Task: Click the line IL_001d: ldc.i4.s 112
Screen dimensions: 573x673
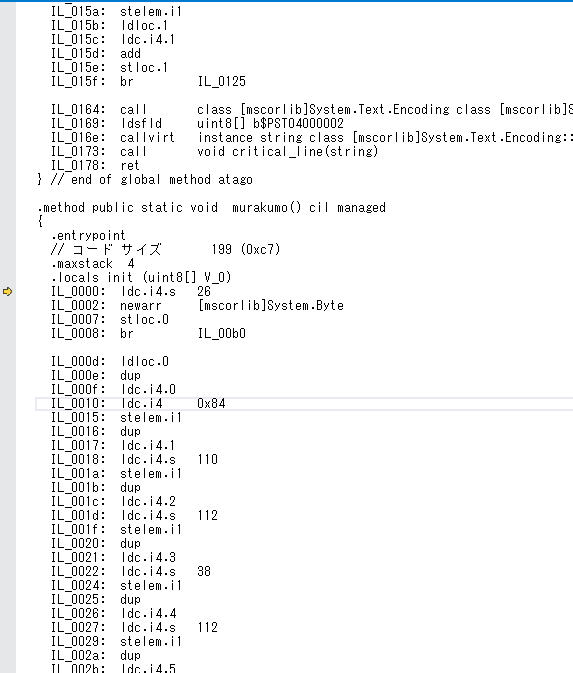Action: (134, 515)
